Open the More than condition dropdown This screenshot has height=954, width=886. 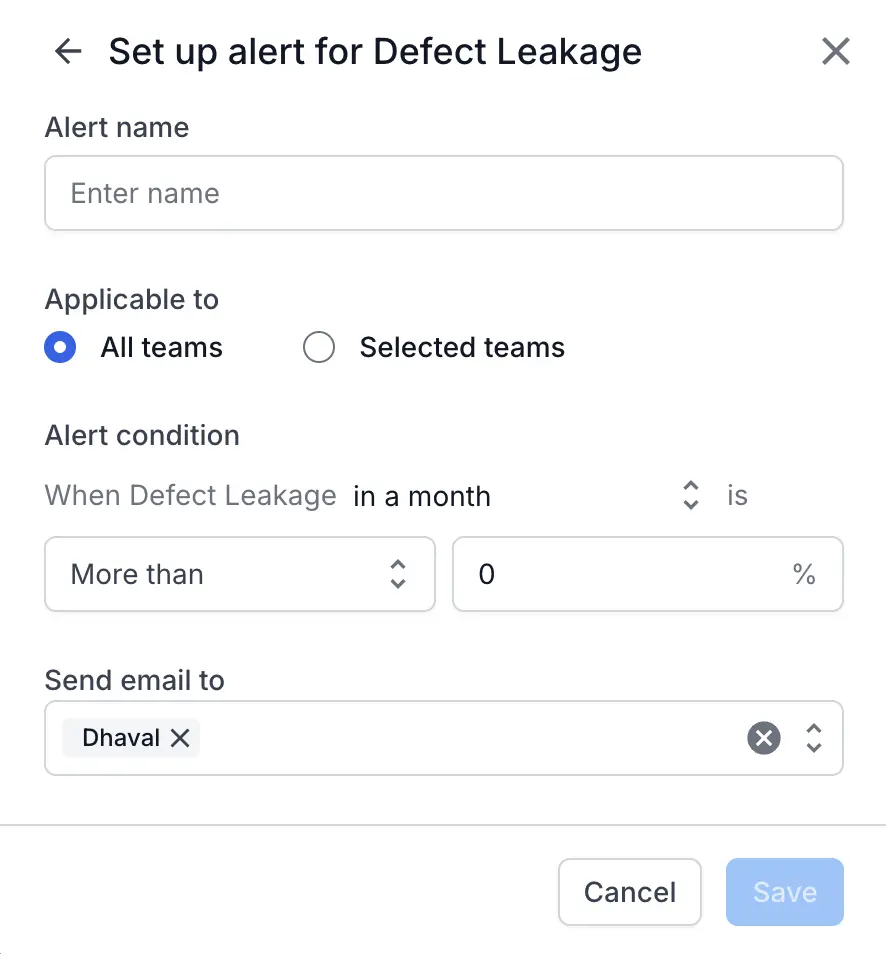point(240,574)
